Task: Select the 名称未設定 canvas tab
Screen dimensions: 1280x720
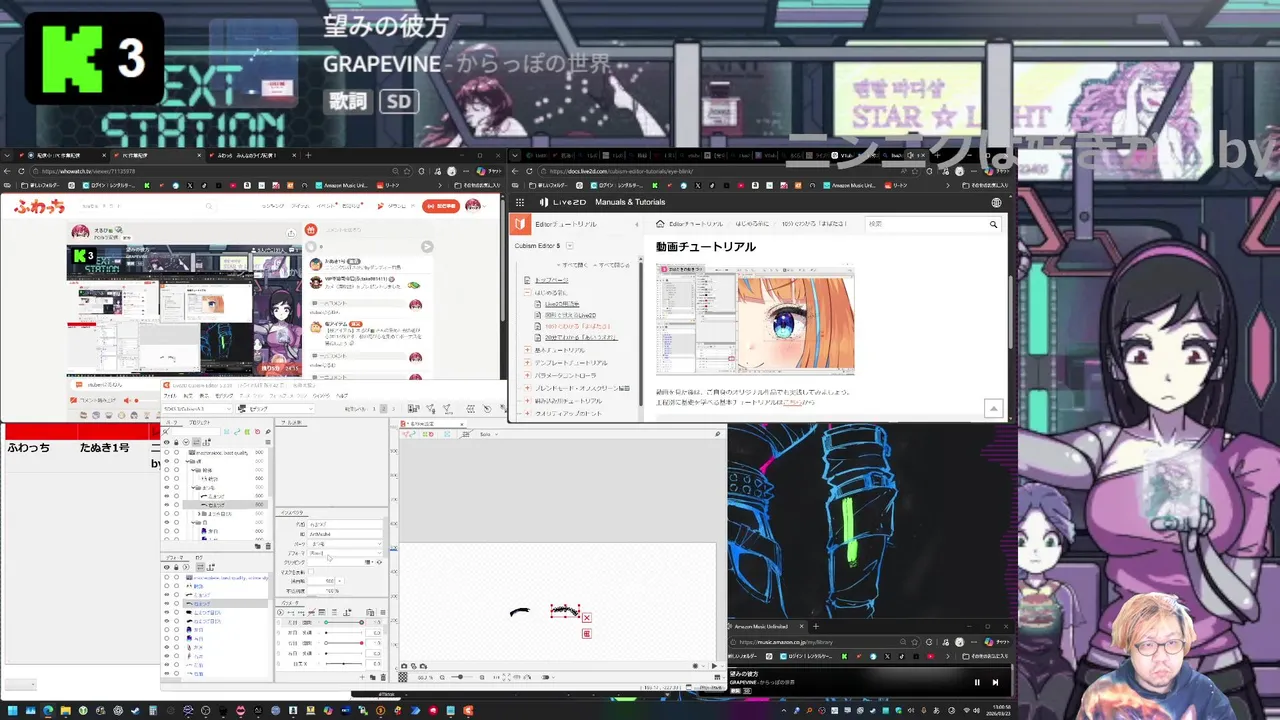Action: (x=431, y=424)
